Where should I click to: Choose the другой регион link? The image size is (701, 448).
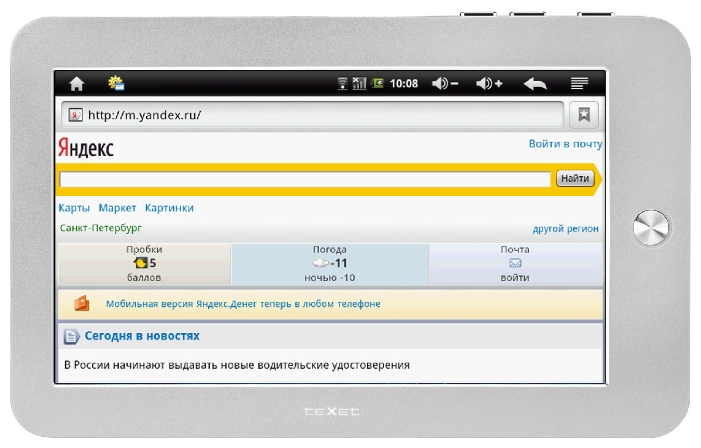click(566, 229)
